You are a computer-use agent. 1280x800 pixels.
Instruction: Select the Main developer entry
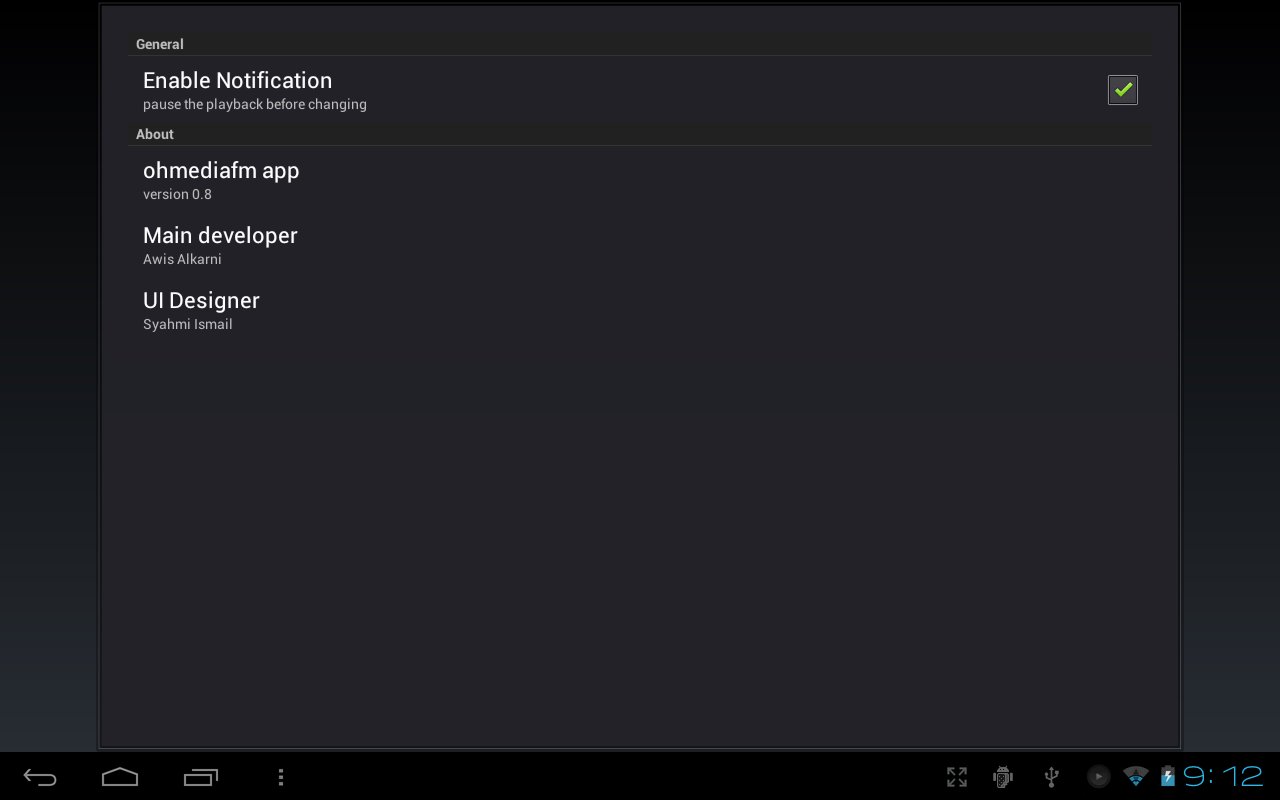pos(640,244)
